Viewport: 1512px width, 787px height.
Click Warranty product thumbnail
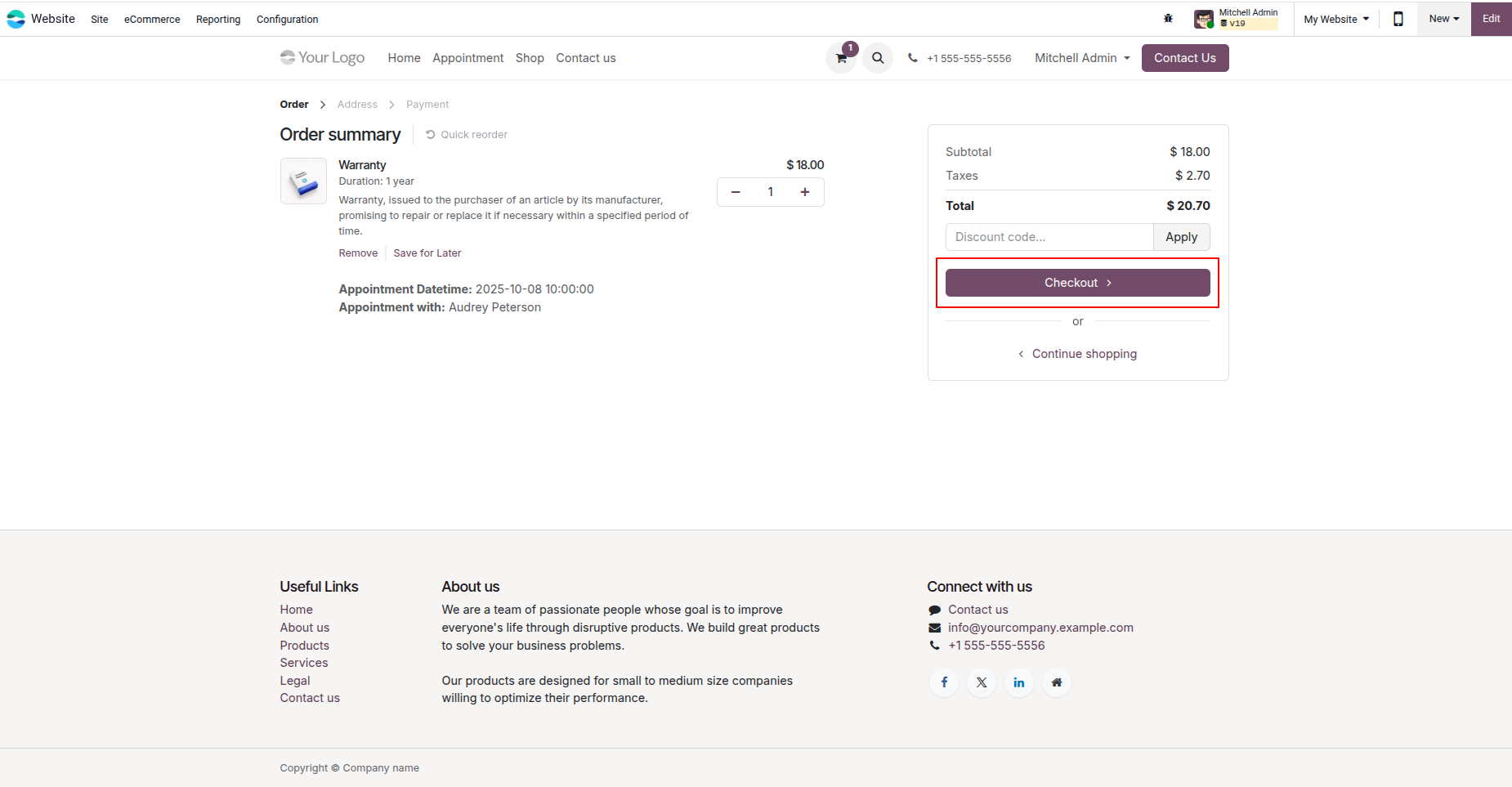(x=303, y=181)
